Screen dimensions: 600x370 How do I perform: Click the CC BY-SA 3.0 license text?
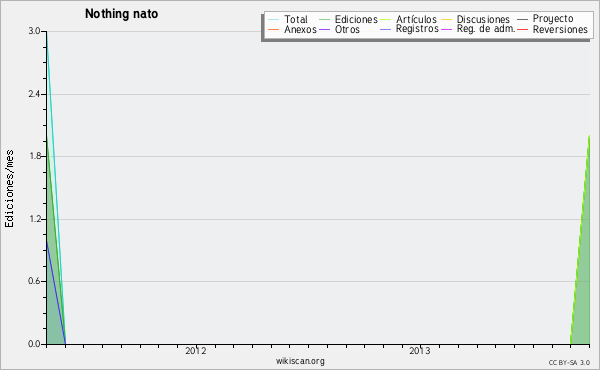[569, 363]
